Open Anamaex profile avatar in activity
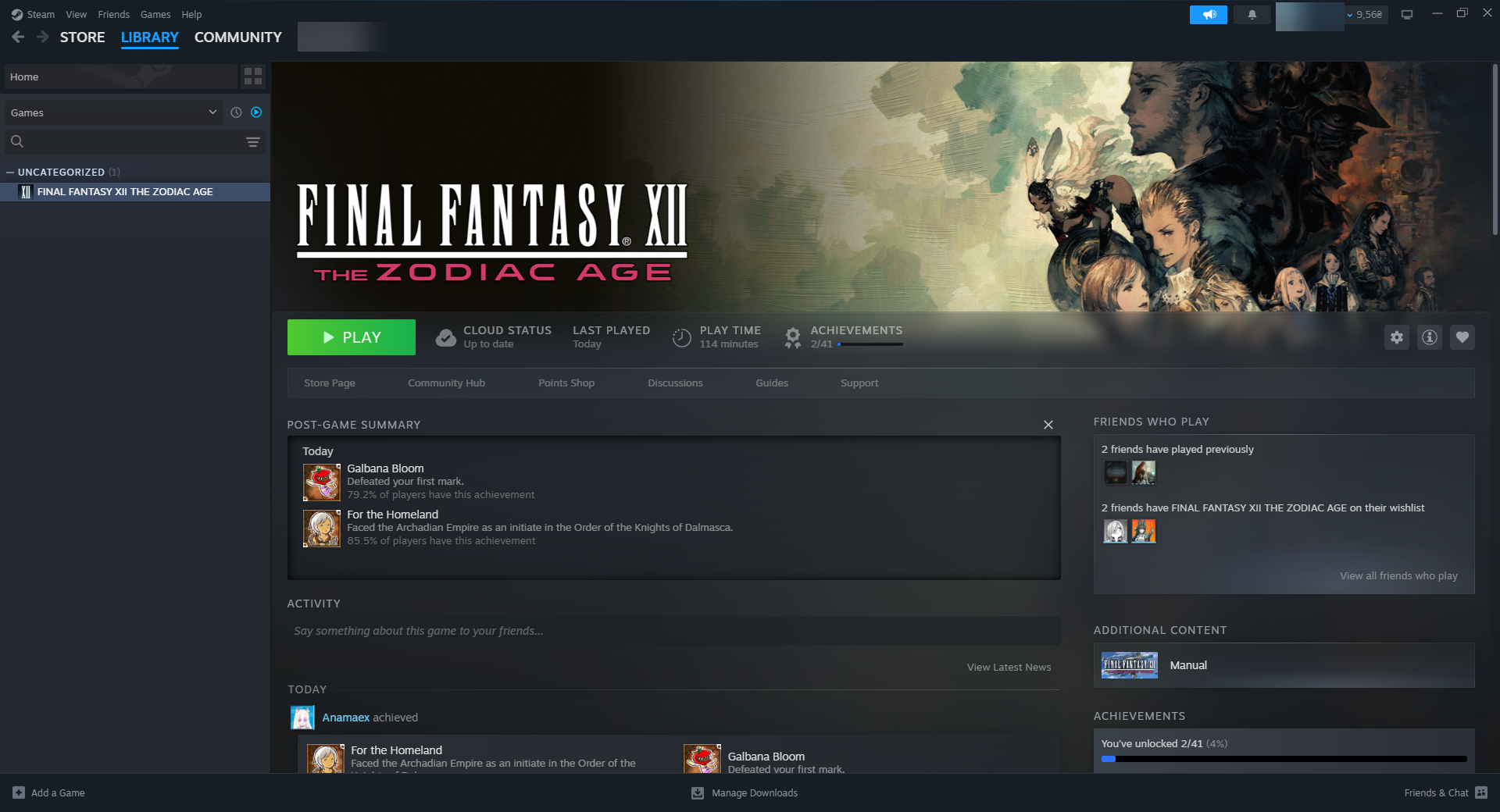This screenshot has height=812, width=1500. coord(302,718)
